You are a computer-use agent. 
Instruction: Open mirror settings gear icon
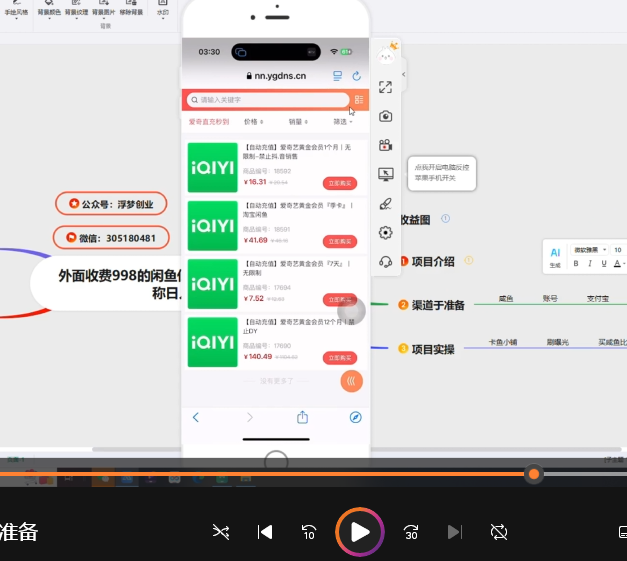point(385,233)
